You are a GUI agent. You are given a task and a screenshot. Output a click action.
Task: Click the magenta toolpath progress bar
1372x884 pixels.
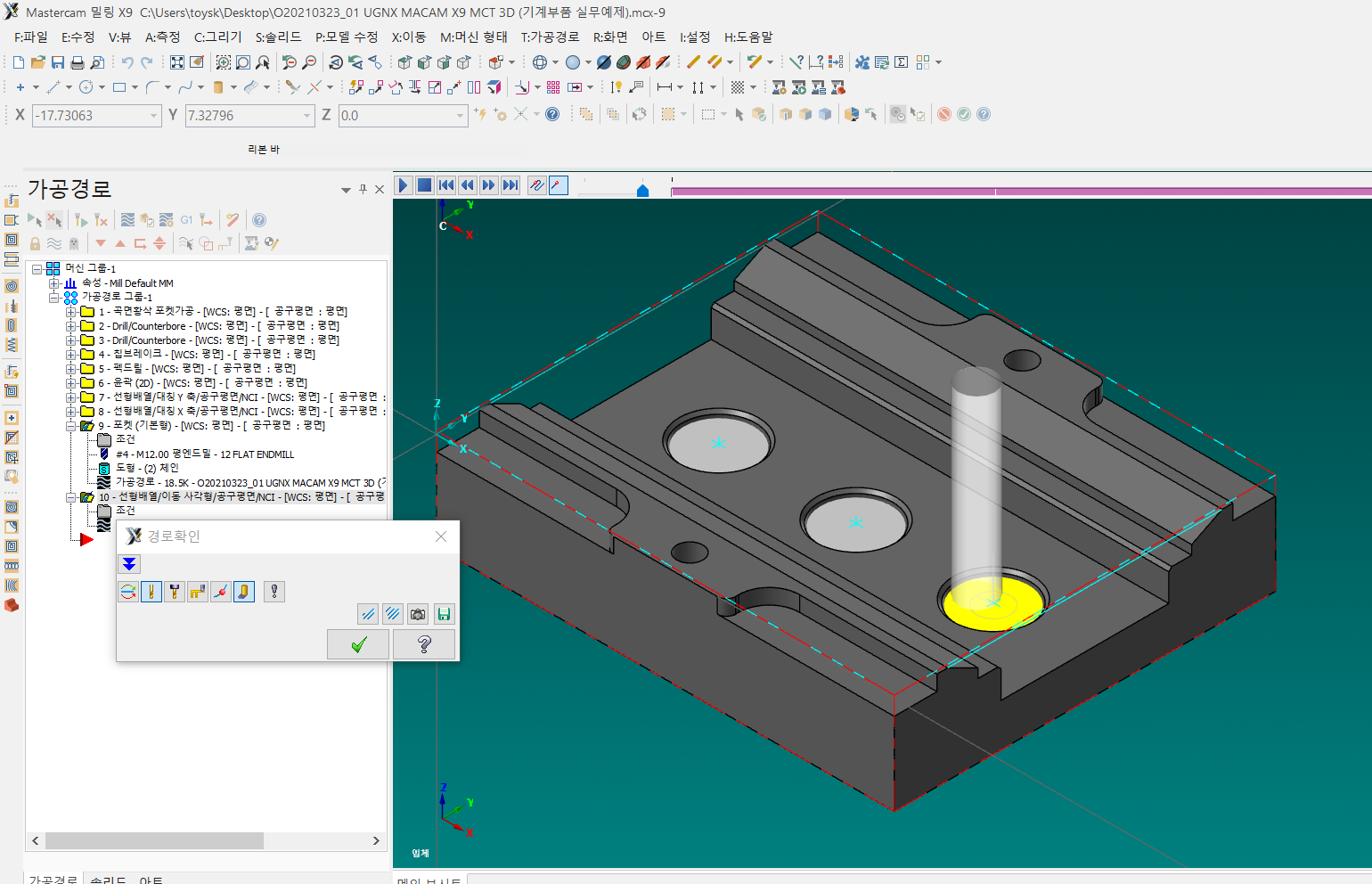click(1021, 192)
